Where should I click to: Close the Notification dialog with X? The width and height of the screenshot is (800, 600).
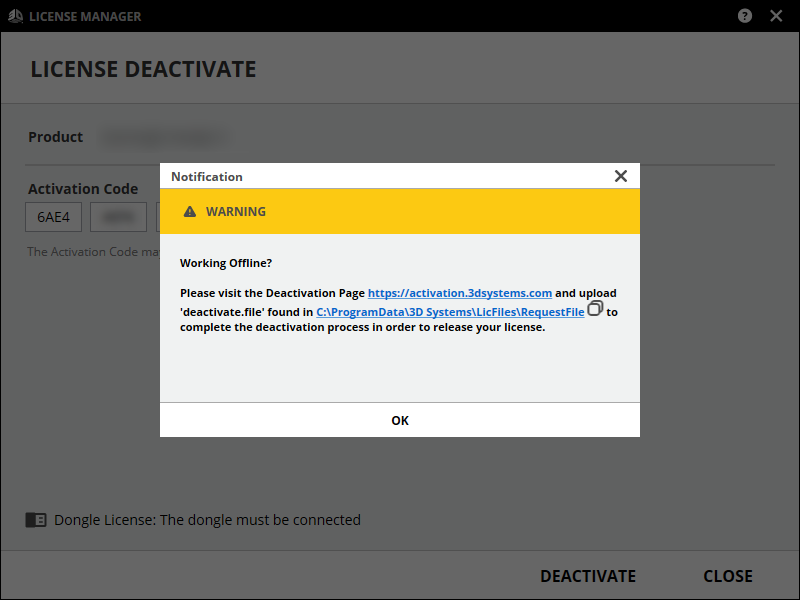[620, 176]
